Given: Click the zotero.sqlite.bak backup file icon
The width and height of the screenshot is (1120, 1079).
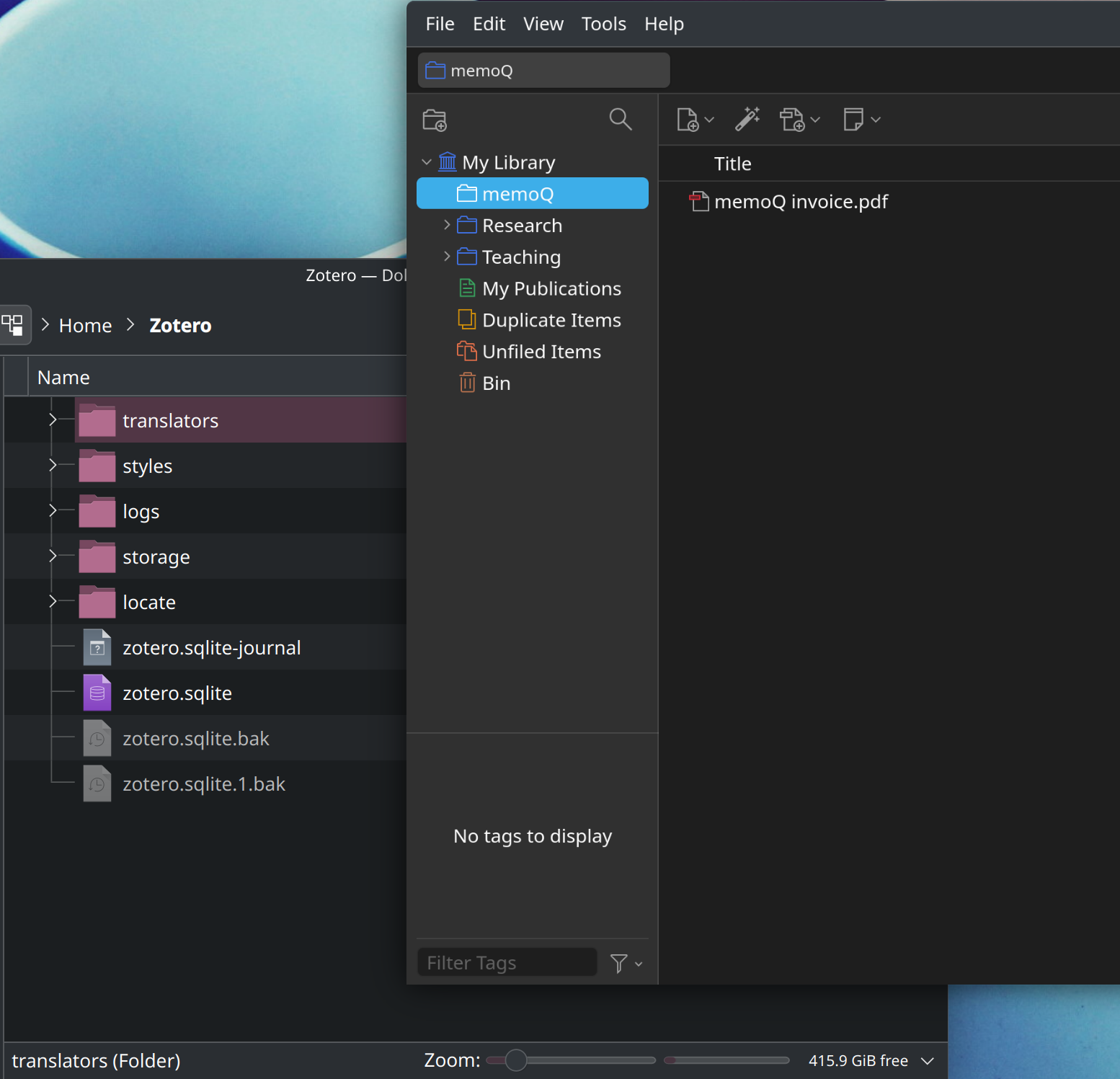Looking at the screenshot, I should pos(97,738).
